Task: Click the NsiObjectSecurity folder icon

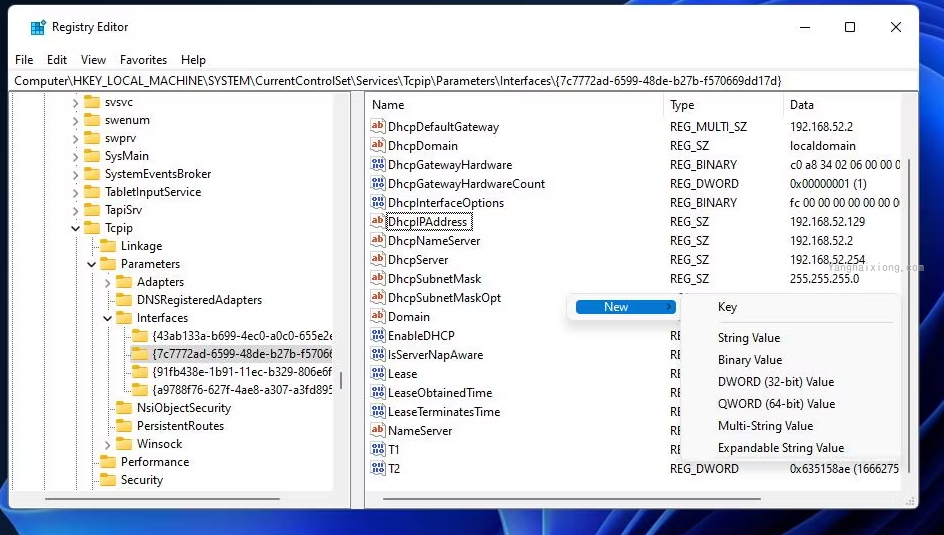Action: point(124,407)
